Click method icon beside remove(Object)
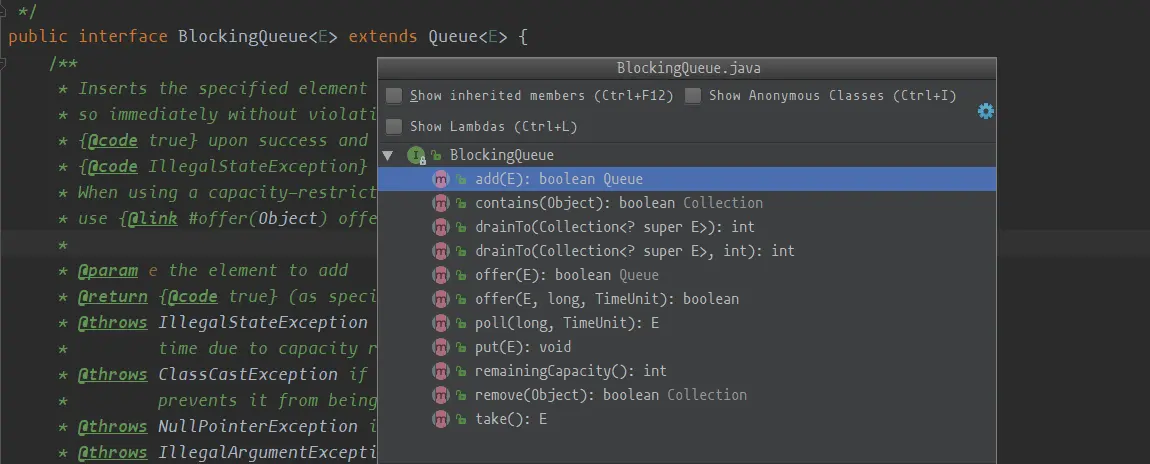This screenshot has width=1150, height=464. [x=441, y=394]
